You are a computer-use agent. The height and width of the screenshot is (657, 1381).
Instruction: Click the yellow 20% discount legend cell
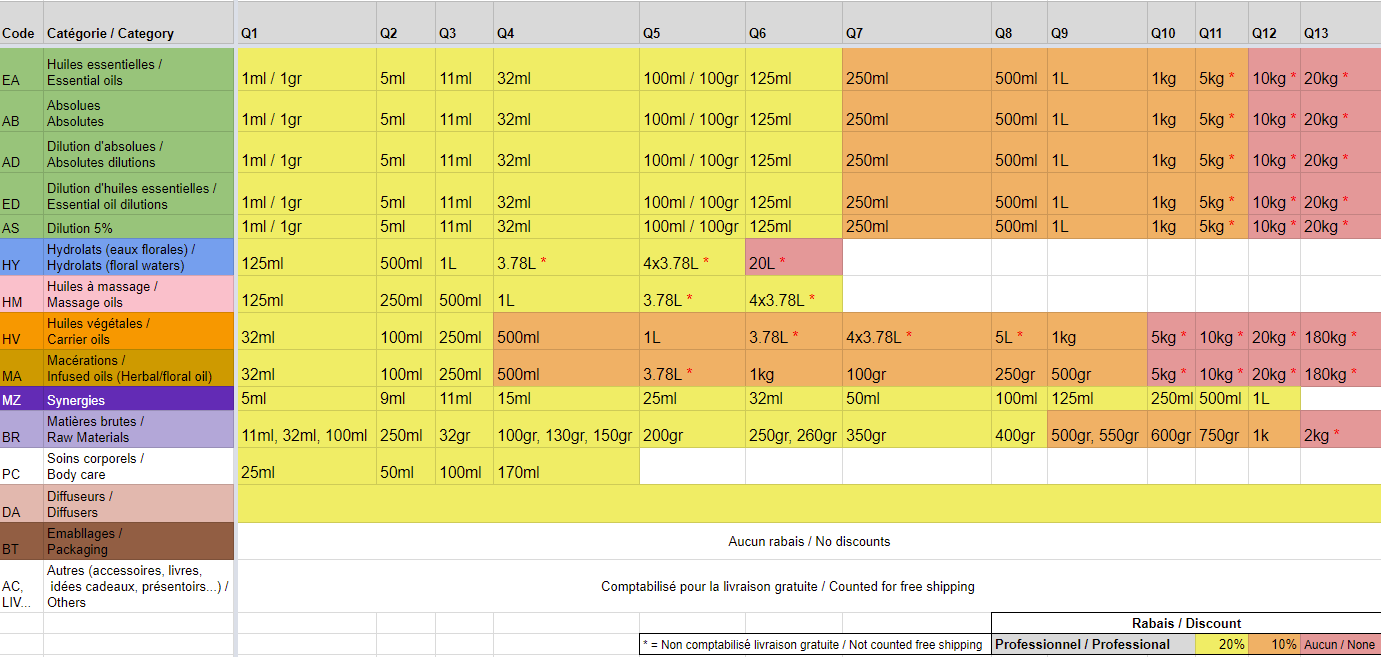[1222, 644]
